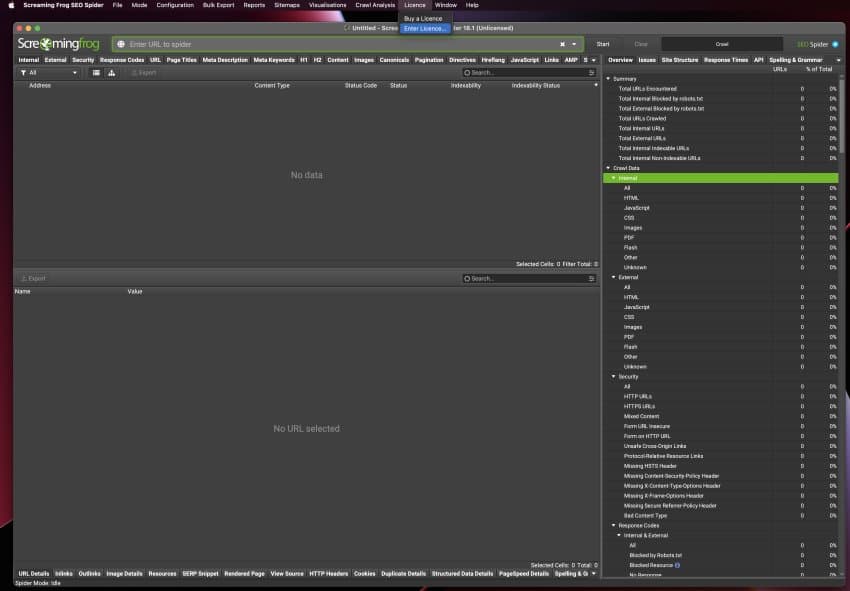Collapse the Crawl Data section

point(608,168)
